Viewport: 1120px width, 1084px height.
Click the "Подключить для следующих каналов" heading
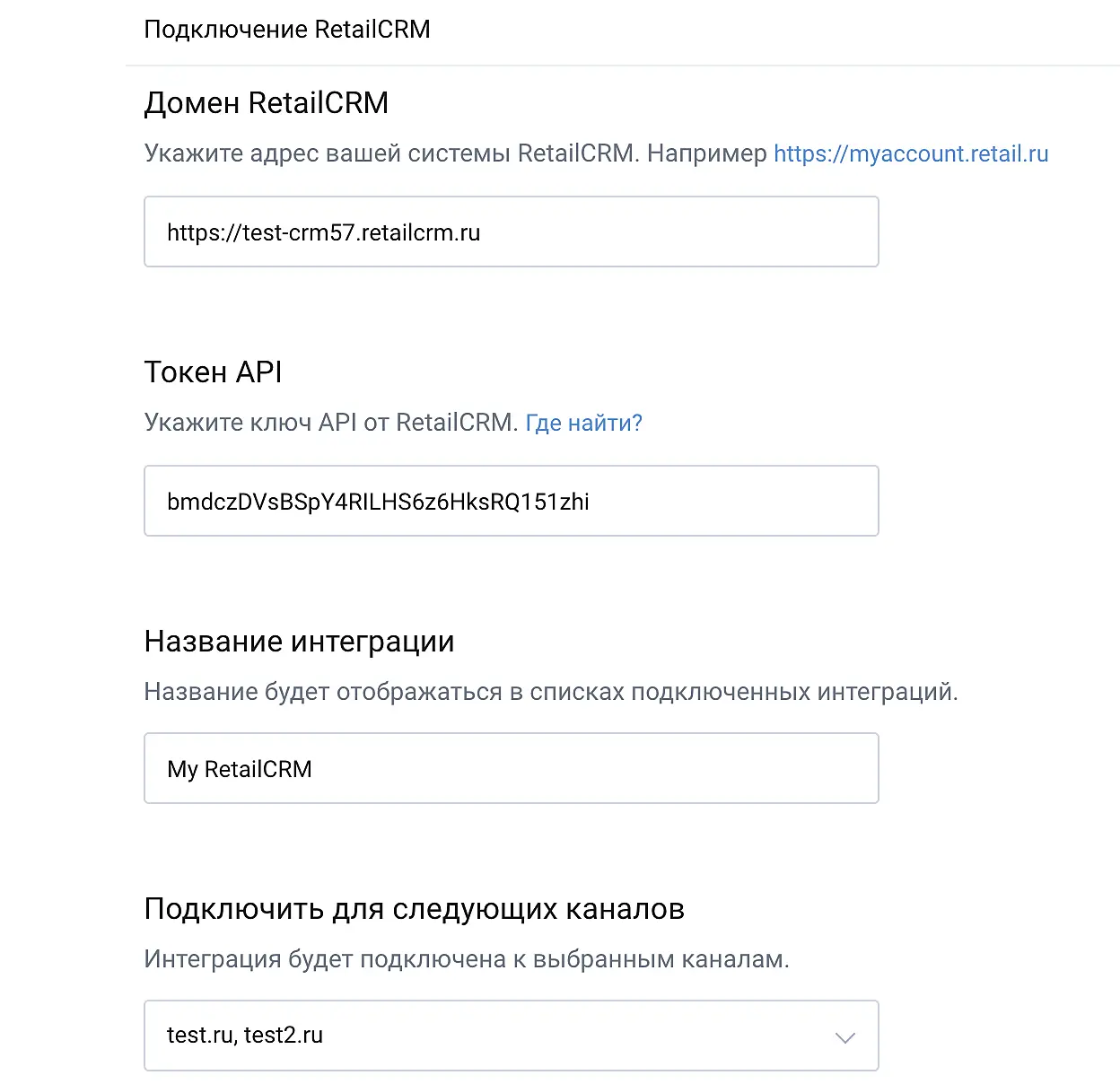[x=414, y=909]
